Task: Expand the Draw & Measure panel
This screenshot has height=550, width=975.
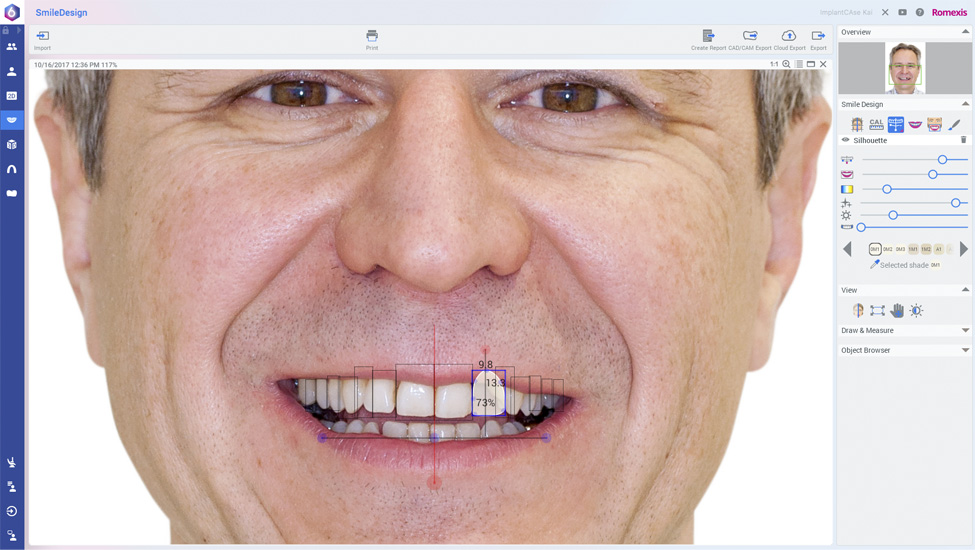Action: 965,330
